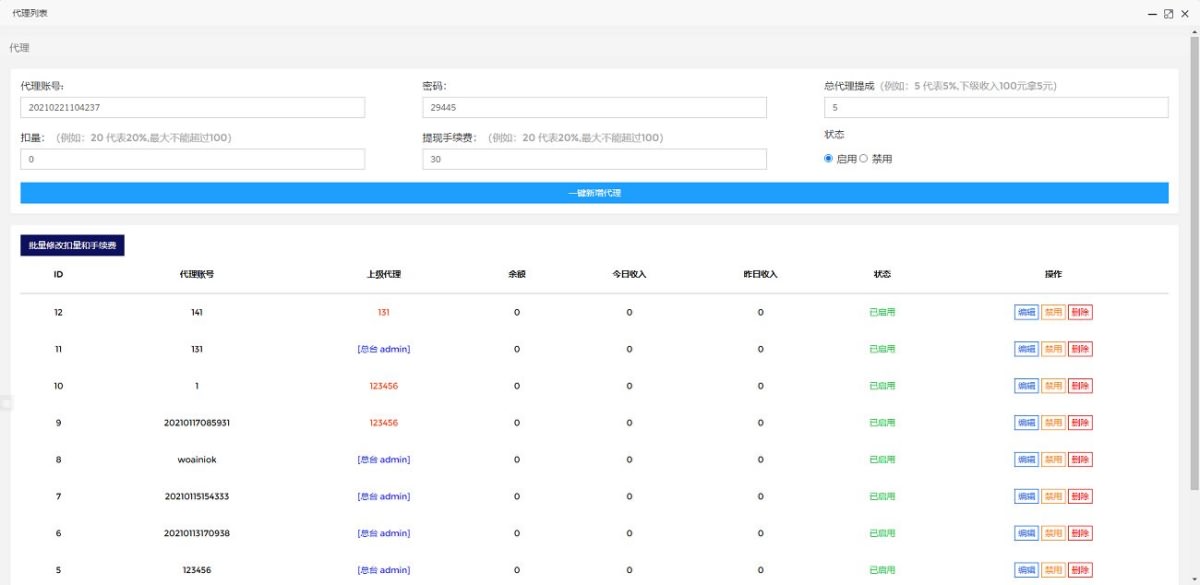Click the 密码 input containing 29445

pyautogui.click(x=594, y=107)
